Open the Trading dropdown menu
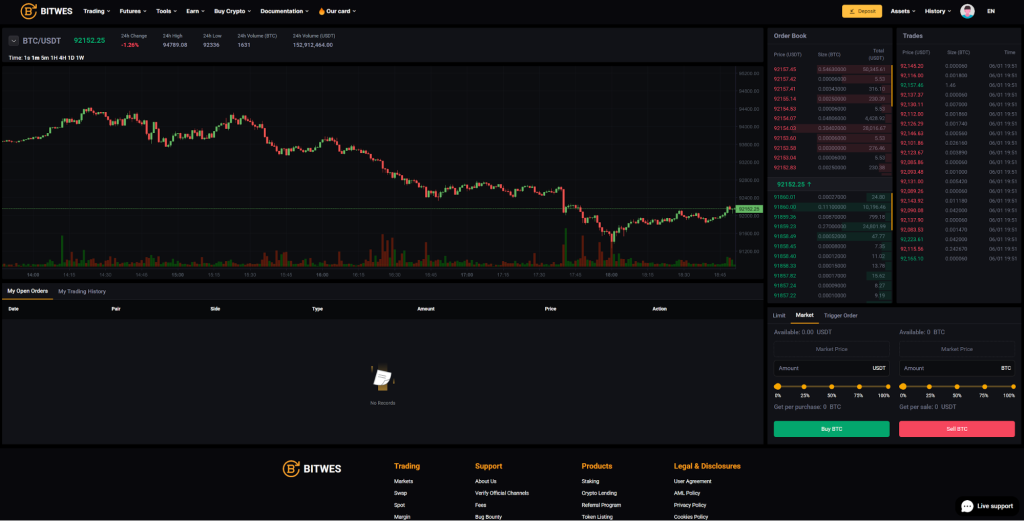The image size is (1024, 521). pos(97,11)
